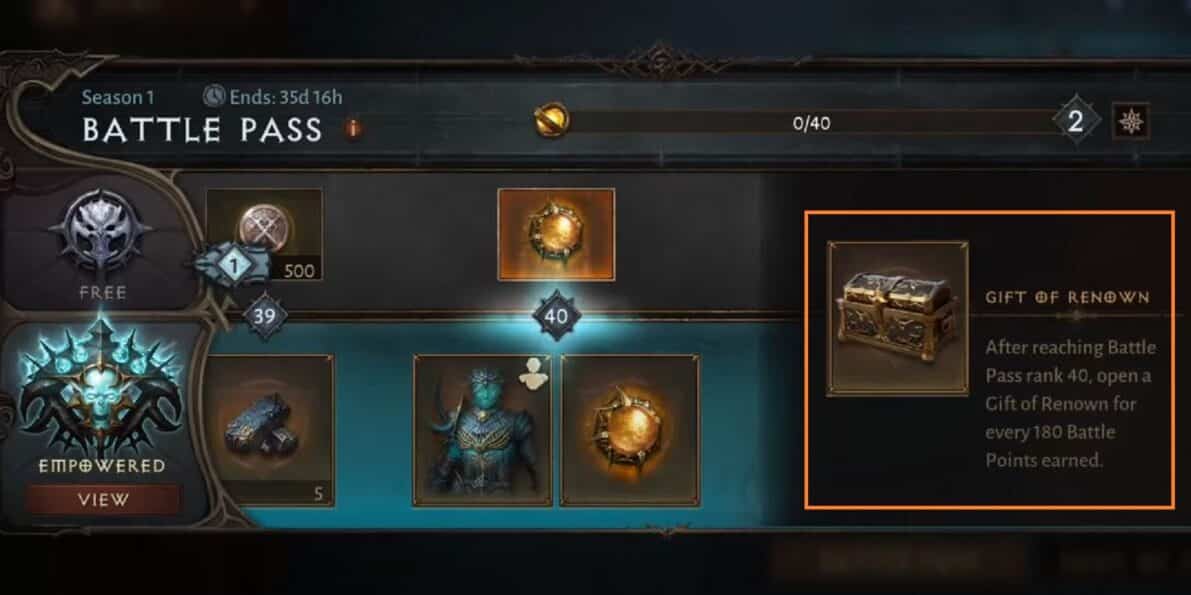This screenshot has width=1191, height=595.
Task: Click the rank 40 diamond marker
Action: point(556,315)
